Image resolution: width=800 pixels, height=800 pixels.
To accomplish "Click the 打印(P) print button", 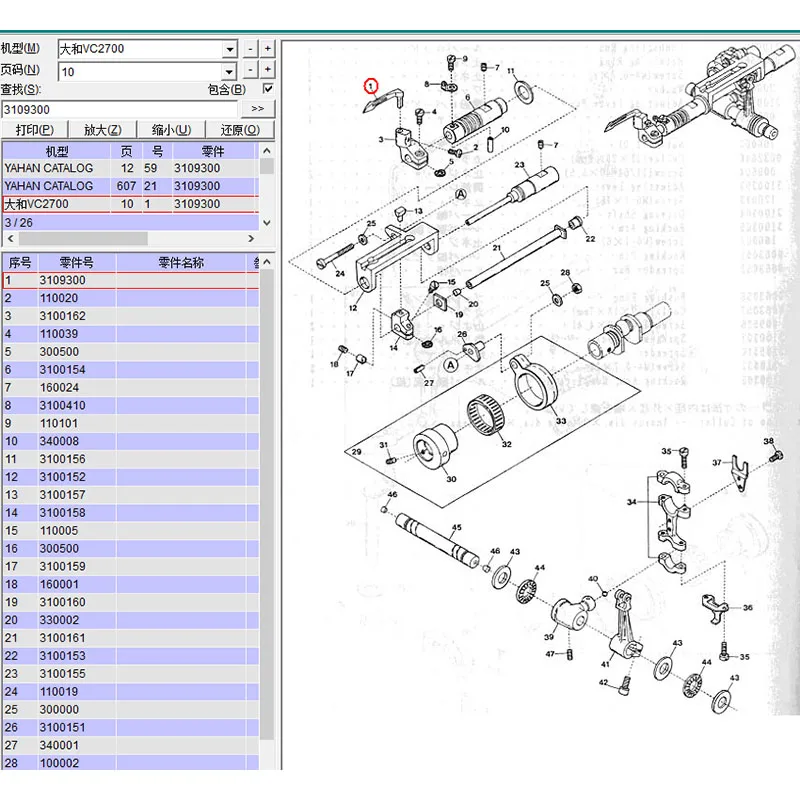I will (35, 130).
